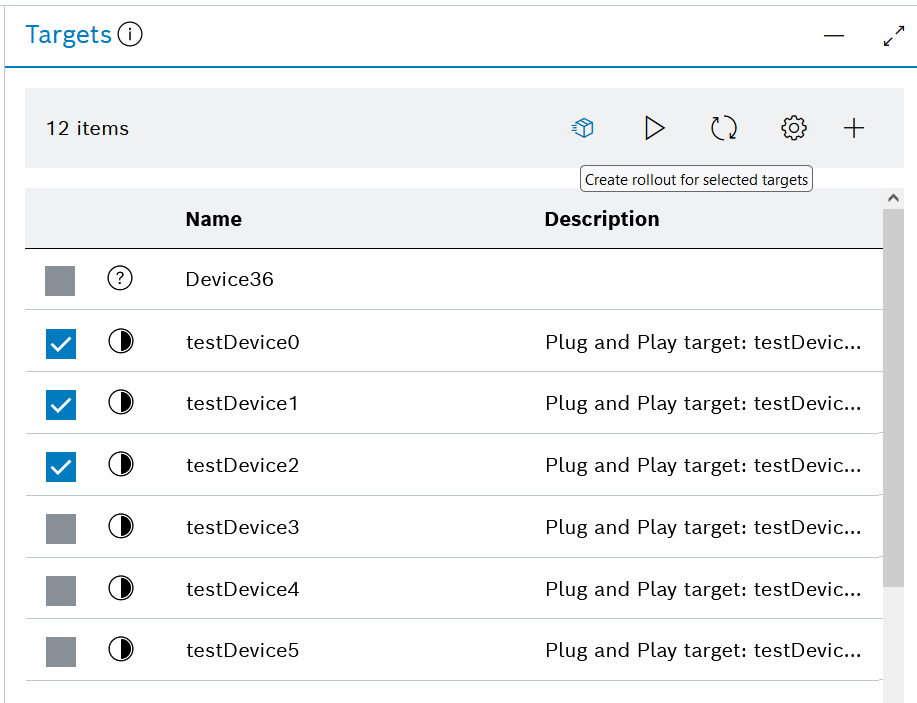The image size is (917, 703).
Task: Click the unknown status icon for Device36
Action: pos(120,279)
